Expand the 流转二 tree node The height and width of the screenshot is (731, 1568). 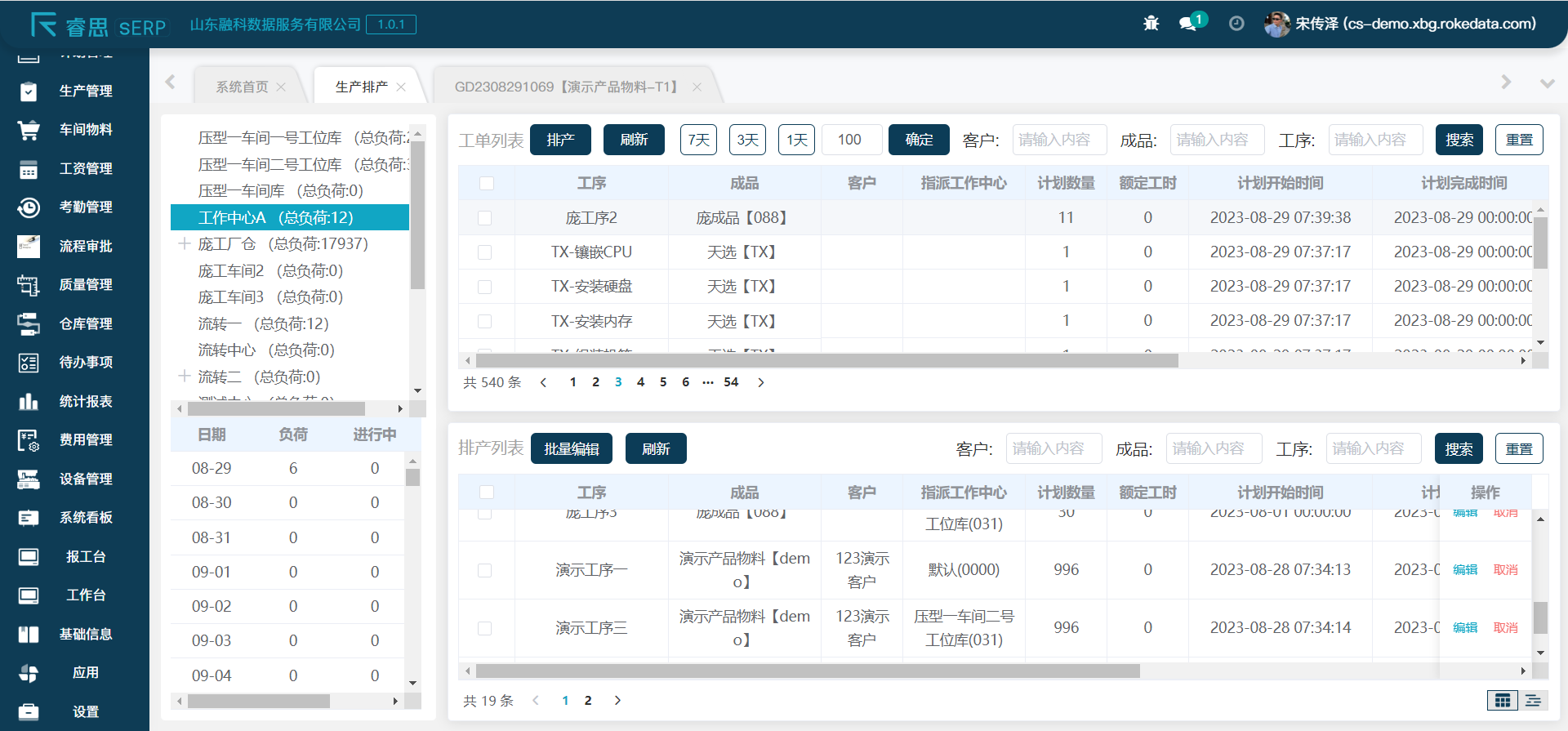(x=185, y=377)
